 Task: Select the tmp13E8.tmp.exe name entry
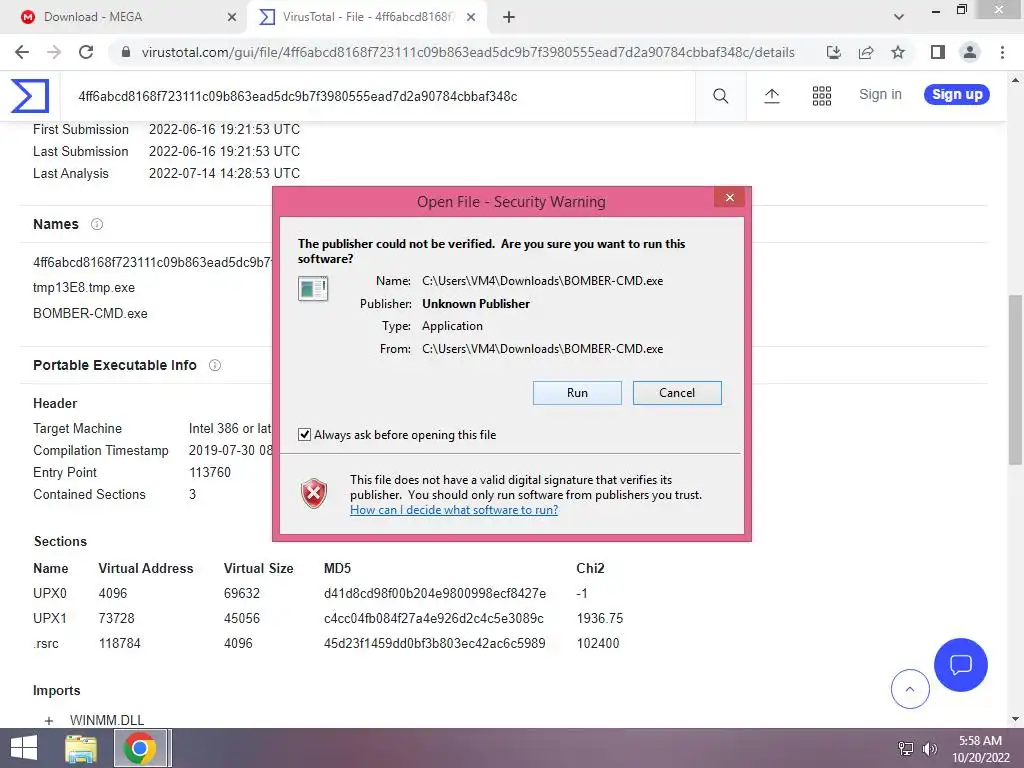84,288
